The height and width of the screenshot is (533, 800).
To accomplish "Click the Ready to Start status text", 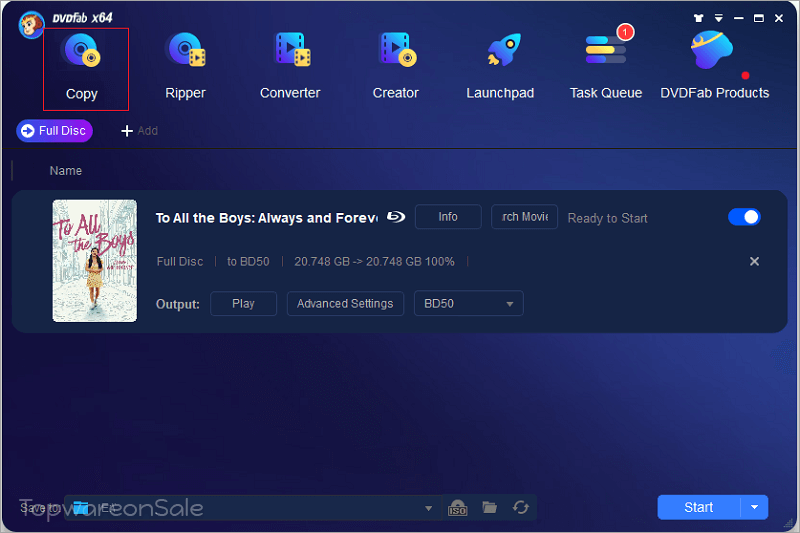I will click(607, 218).
